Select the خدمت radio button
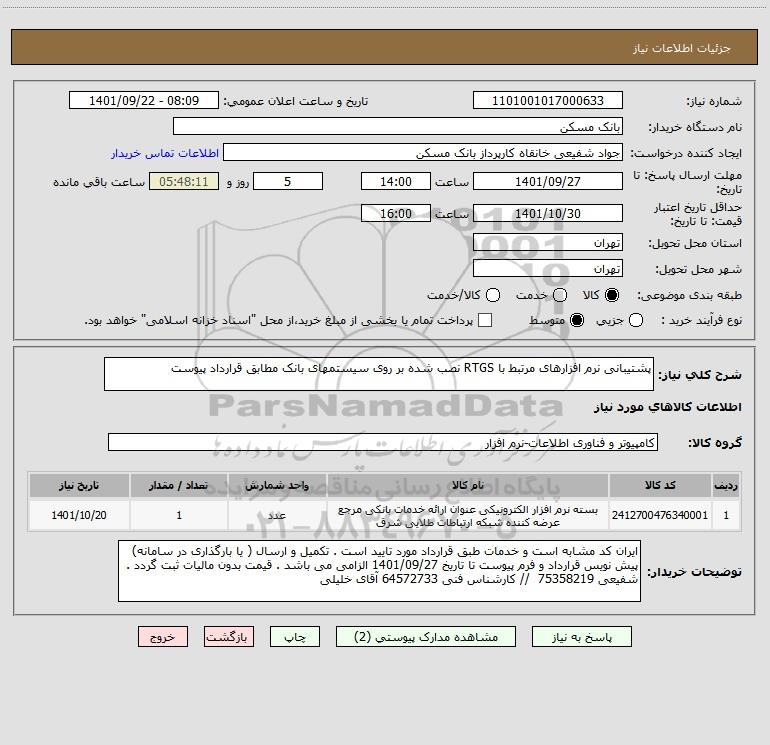 (560, 295)
